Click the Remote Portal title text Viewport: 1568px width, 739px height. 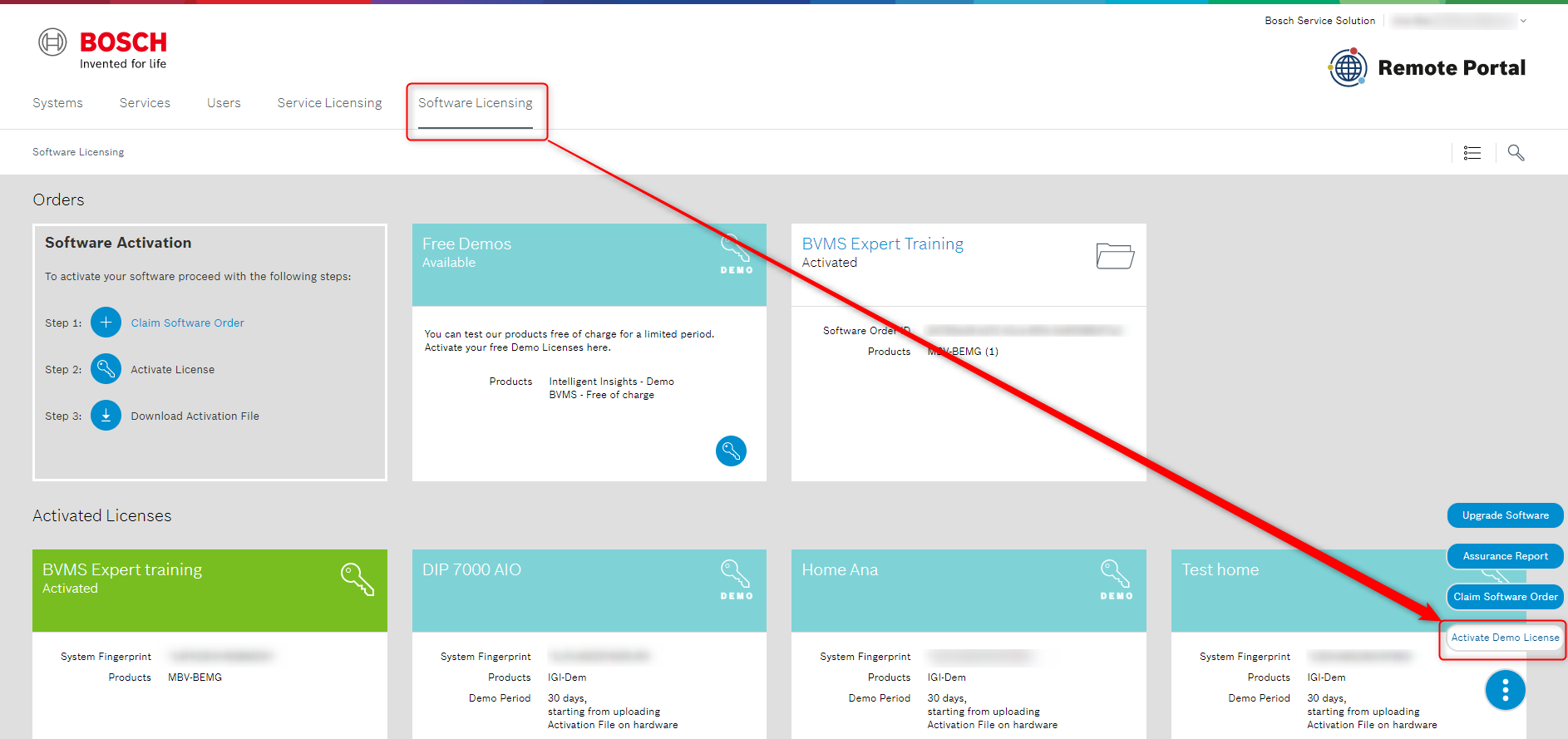pyautogui.click(x=1452, y=67)
